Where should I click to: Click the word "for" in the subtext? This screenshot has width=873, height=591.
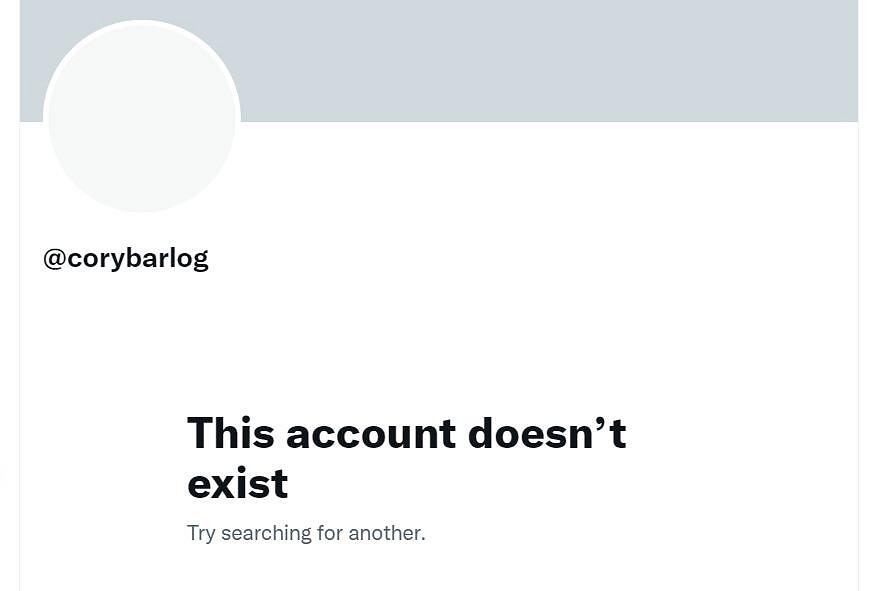click(x=330, y=533)
